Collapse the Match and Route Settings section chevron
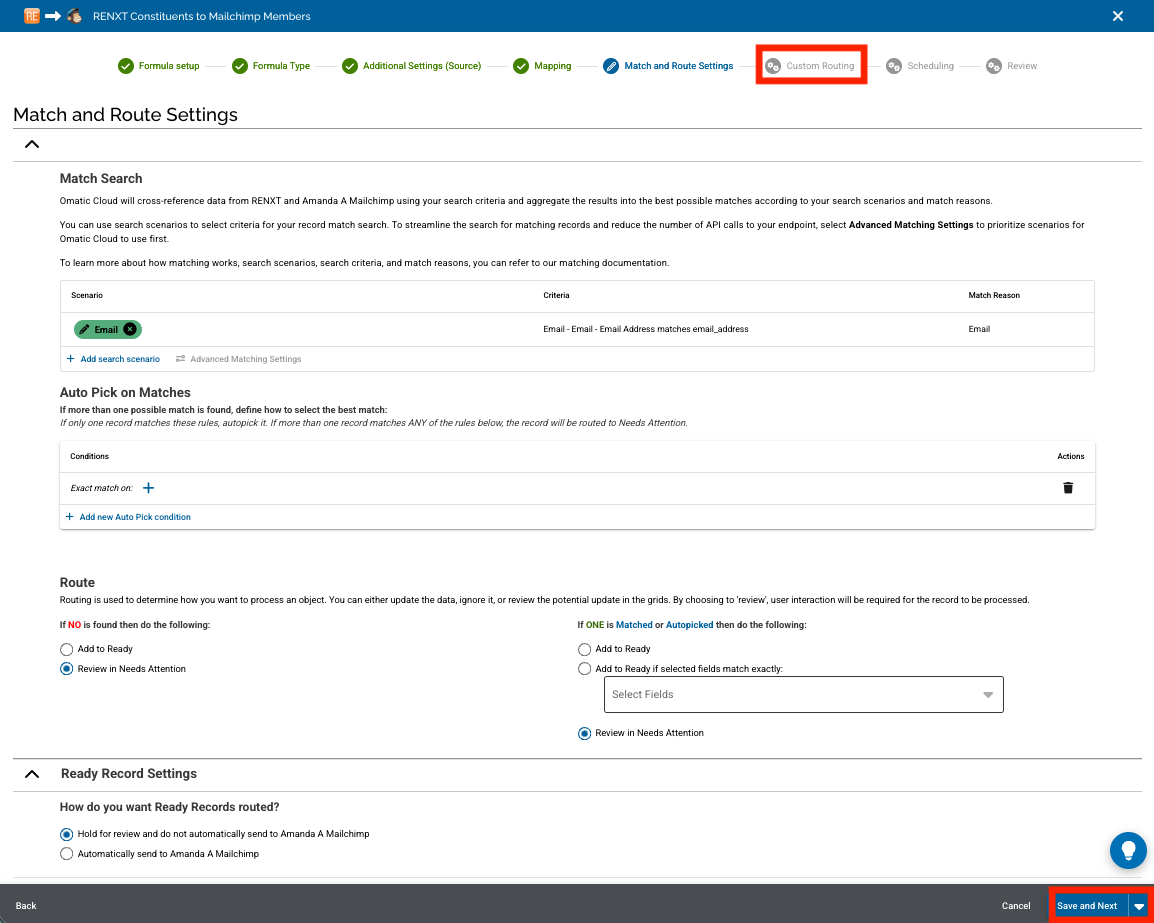 (32, 144)
